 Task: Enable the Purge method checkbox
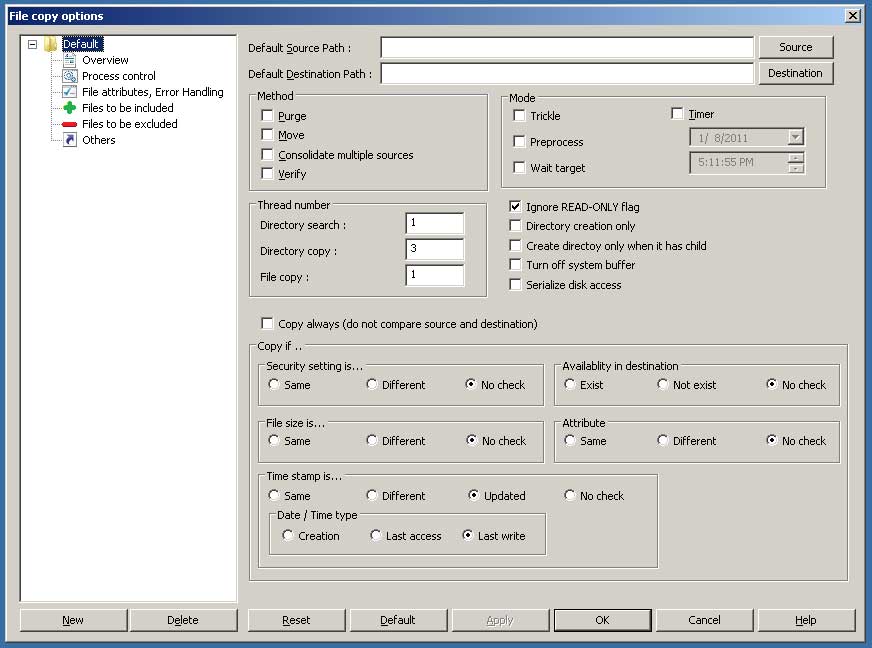click(x=267, y=116)
